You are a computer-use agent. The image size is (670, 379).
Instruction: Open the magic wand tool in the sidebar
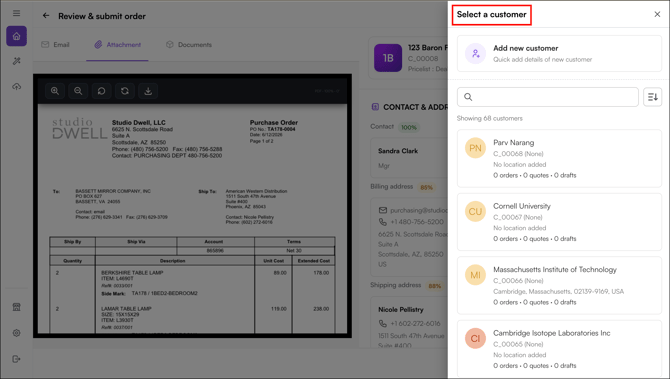pyautogui.click(x=16, y=61)
